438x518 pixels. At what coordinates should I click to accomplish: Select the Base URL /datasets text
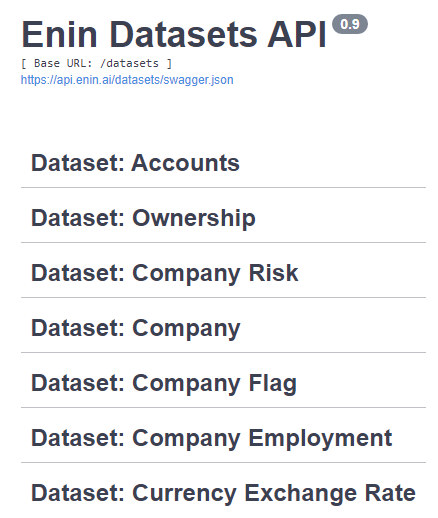(x=96, y=63)
